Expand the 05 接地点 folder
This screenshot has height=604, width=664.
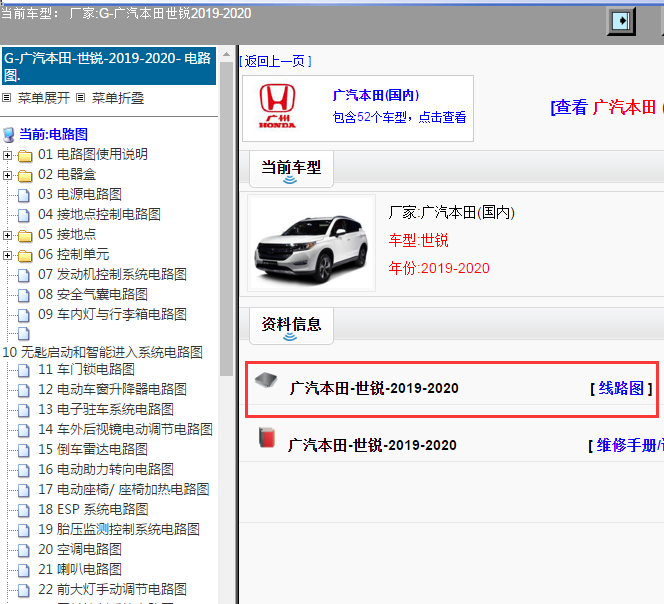7,235
